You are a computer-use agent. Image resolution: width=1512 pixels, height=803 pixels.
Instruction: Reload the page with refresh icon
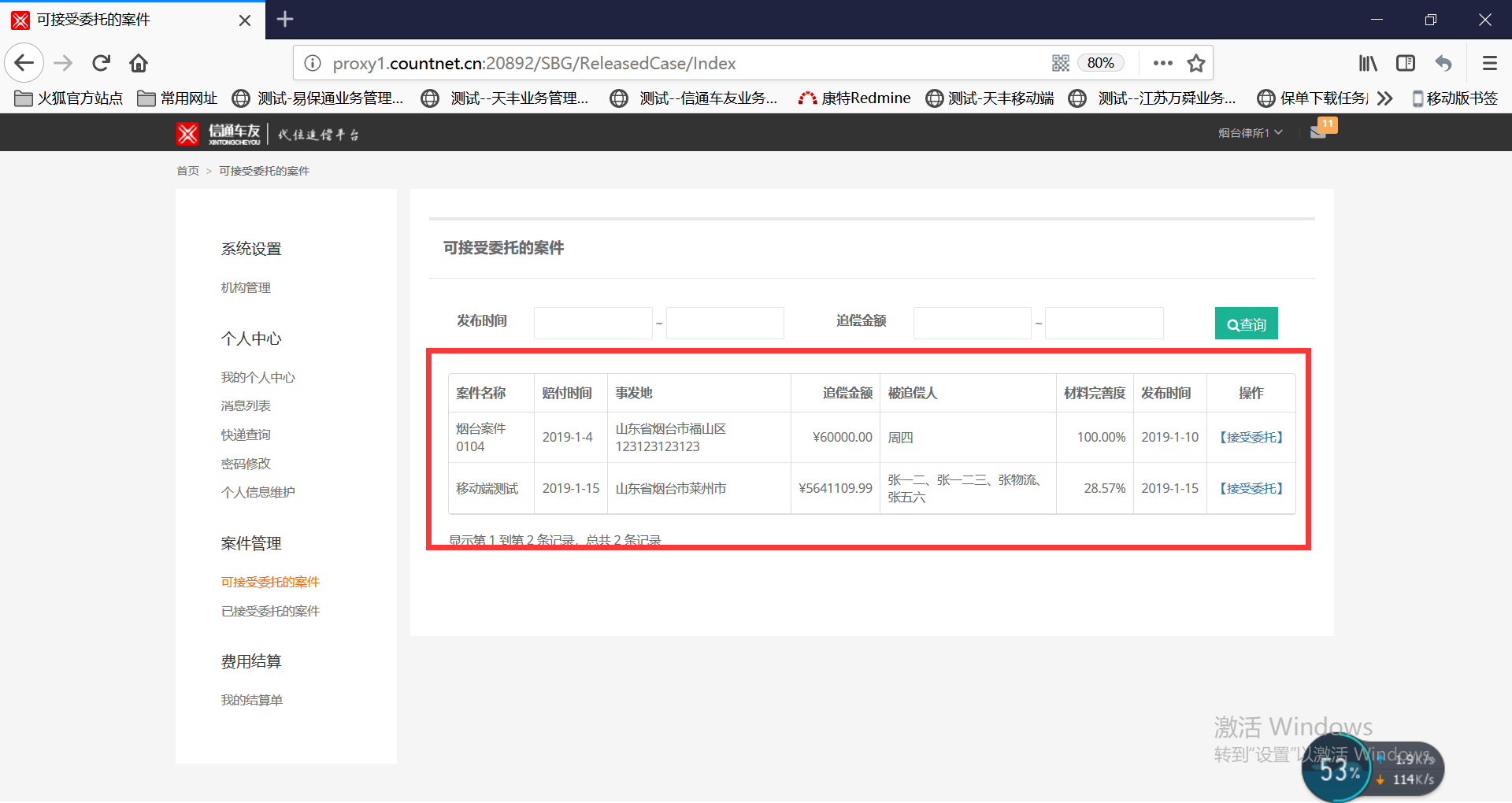(102, 63)
